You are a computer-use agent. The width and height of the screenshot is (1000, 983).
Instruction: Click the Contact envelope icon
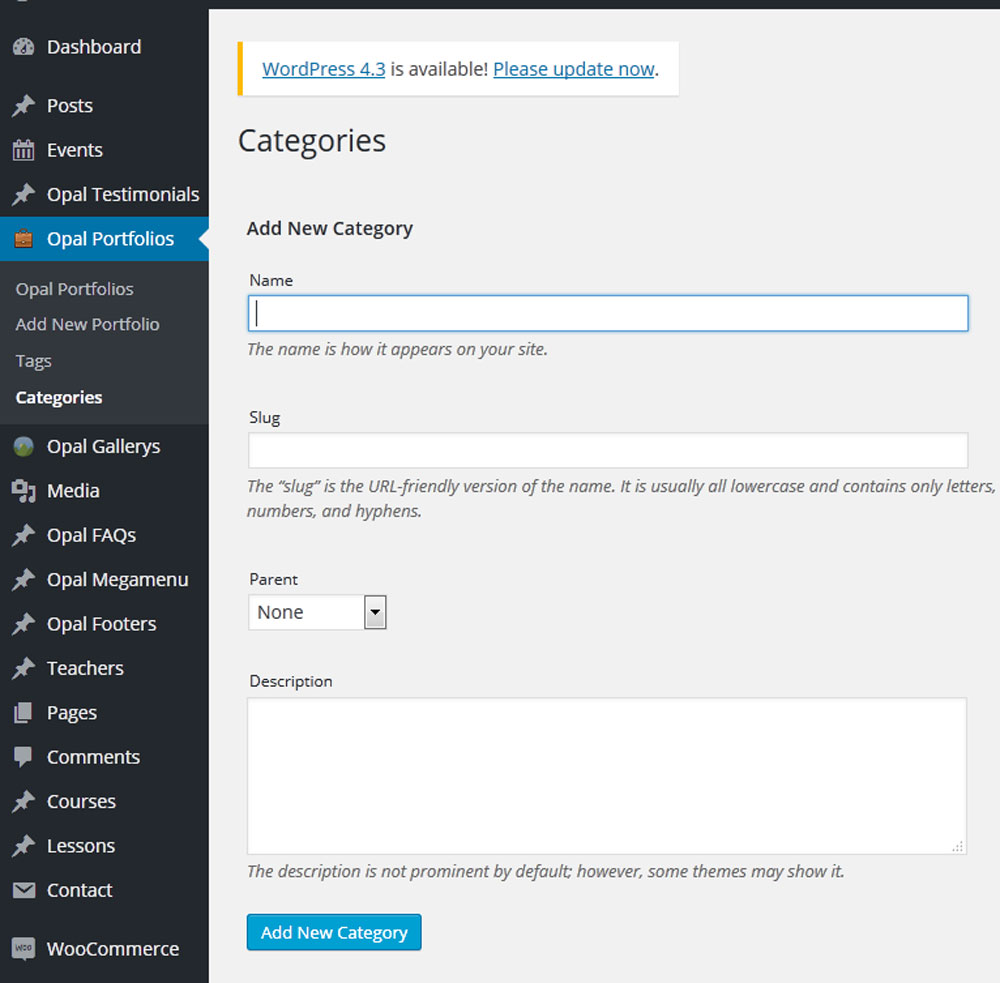pyautogui.click(x=23, y=890)
